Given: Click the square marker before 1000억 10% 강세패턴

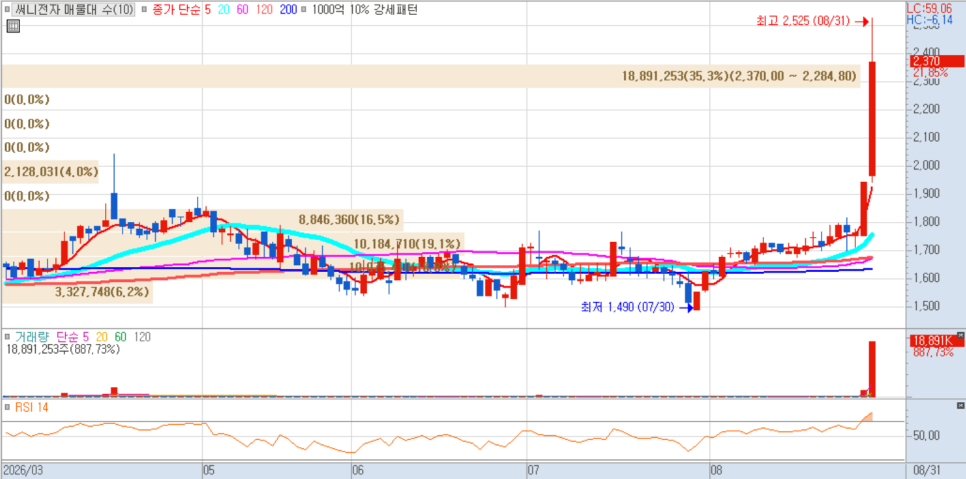Looking at the screenshot, I should (x=305, y=10).
